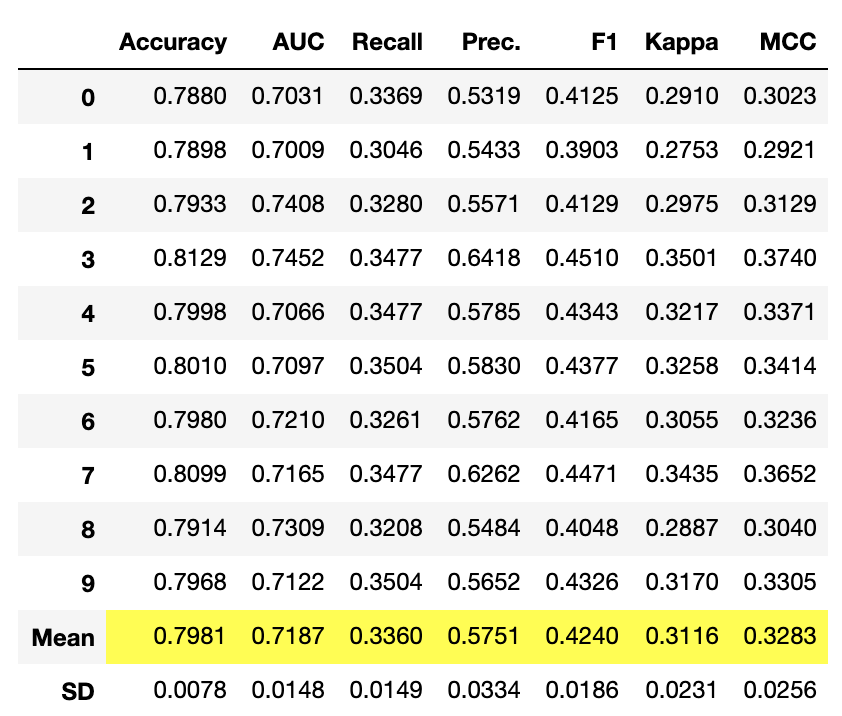Select row index 3 label
The width and height of the screenshot is (842, 716).
pyautogui.click(x=88, y=259)
